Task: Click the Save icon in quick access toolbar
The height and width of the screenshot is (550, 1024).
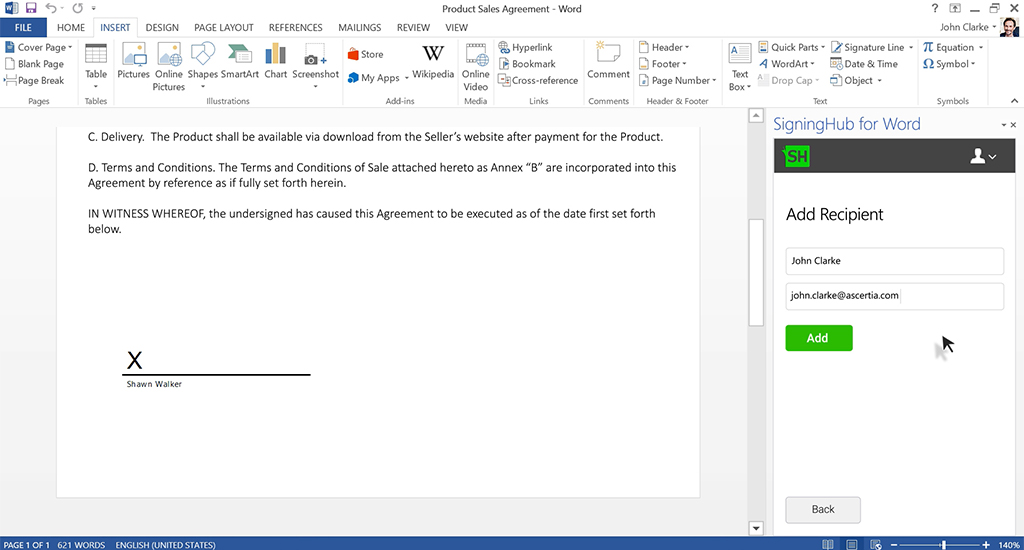Action: [x=31, y=8]
